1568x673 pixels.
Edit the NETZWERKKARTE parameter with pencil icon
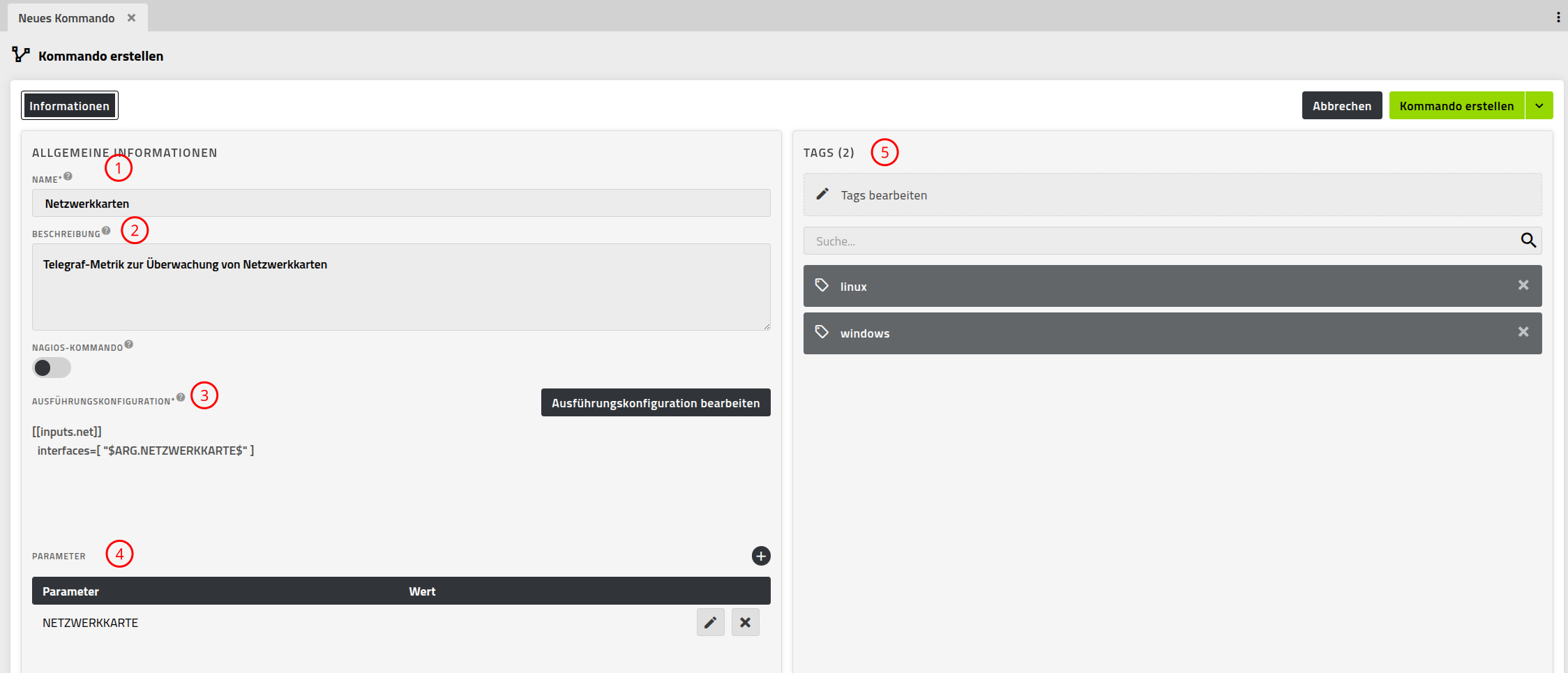[x=711, y=622]
